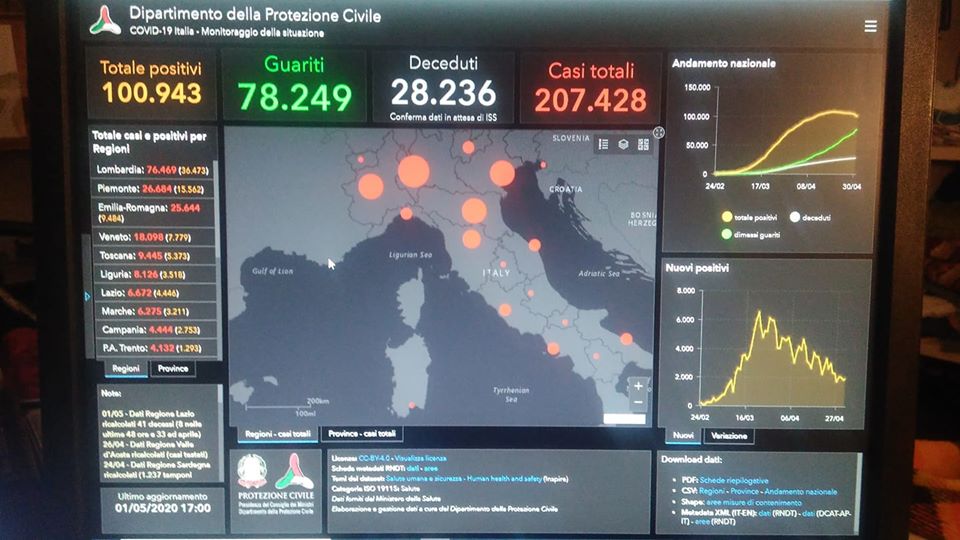Click the 'Casi totali' 207.428 counter

coord(590,88)
